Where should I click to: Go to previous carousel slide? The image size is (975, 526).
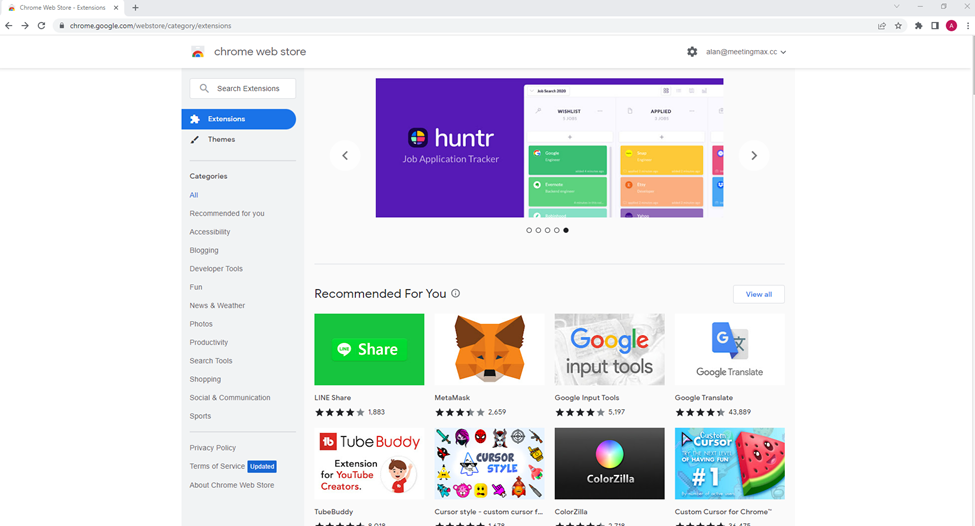point(345,155)
